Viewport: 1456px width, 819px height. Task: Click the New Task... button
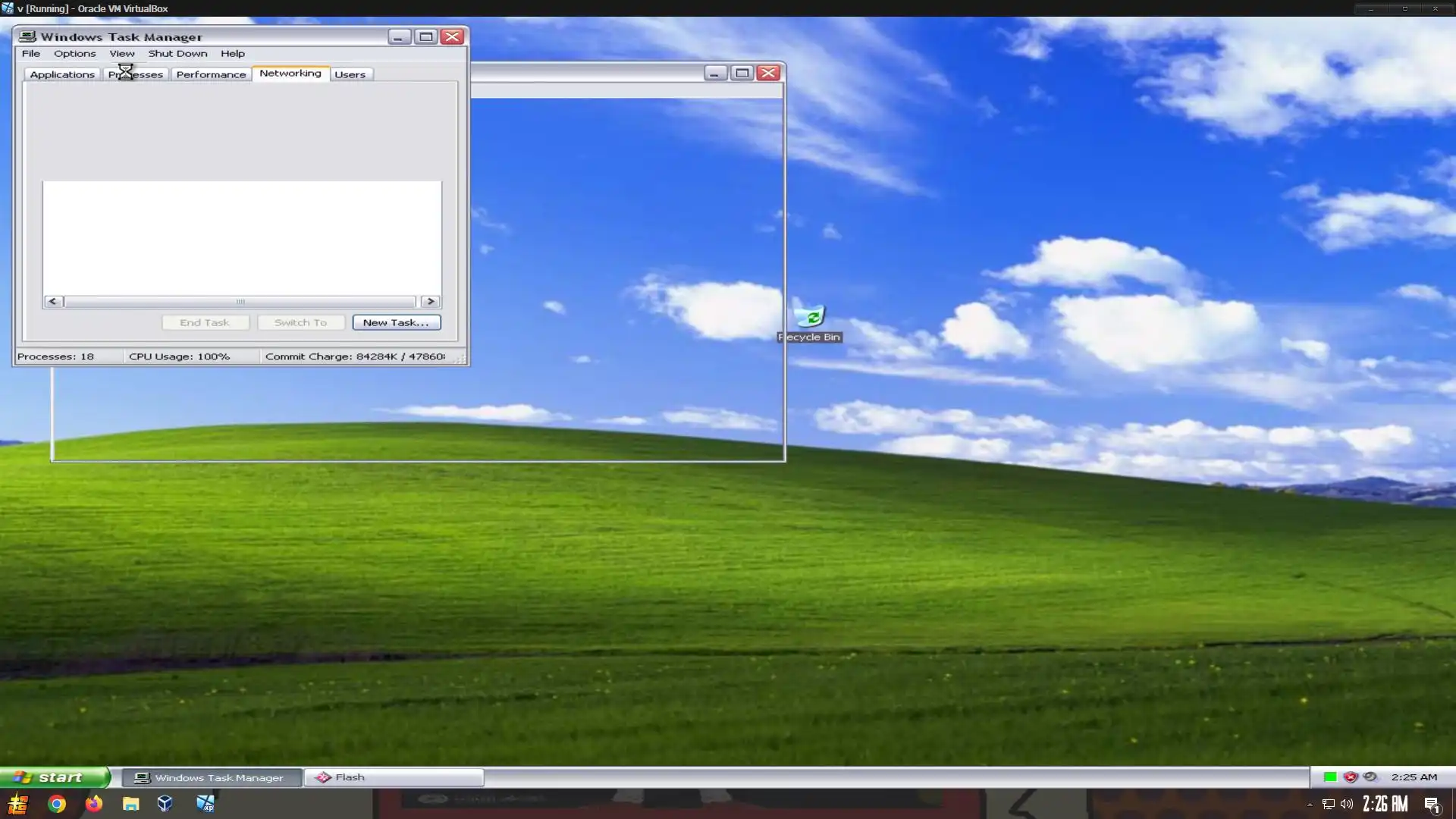pyautogui.click(x=396, y=322)
